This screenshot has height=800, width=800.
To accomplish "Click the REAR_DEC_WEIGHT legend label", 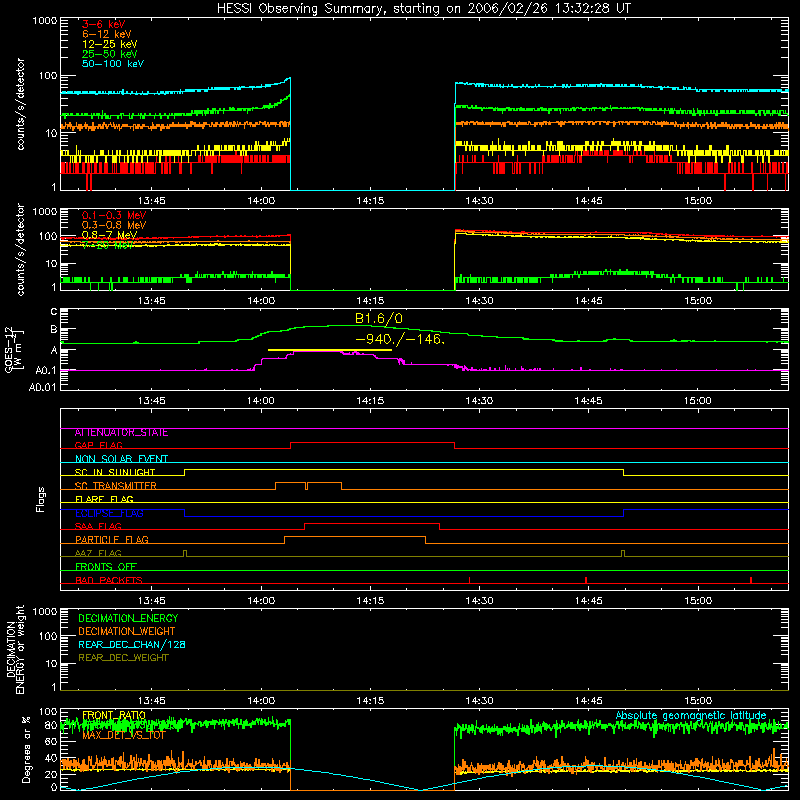I will (x=123, y=658).
